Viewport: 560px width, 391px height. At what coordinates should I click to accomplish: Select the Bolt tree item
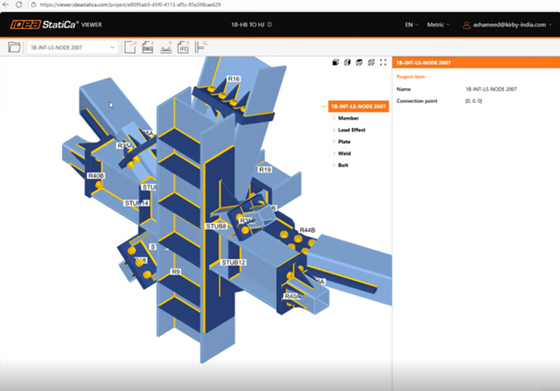pyautogui.click(x=343, y=165)
